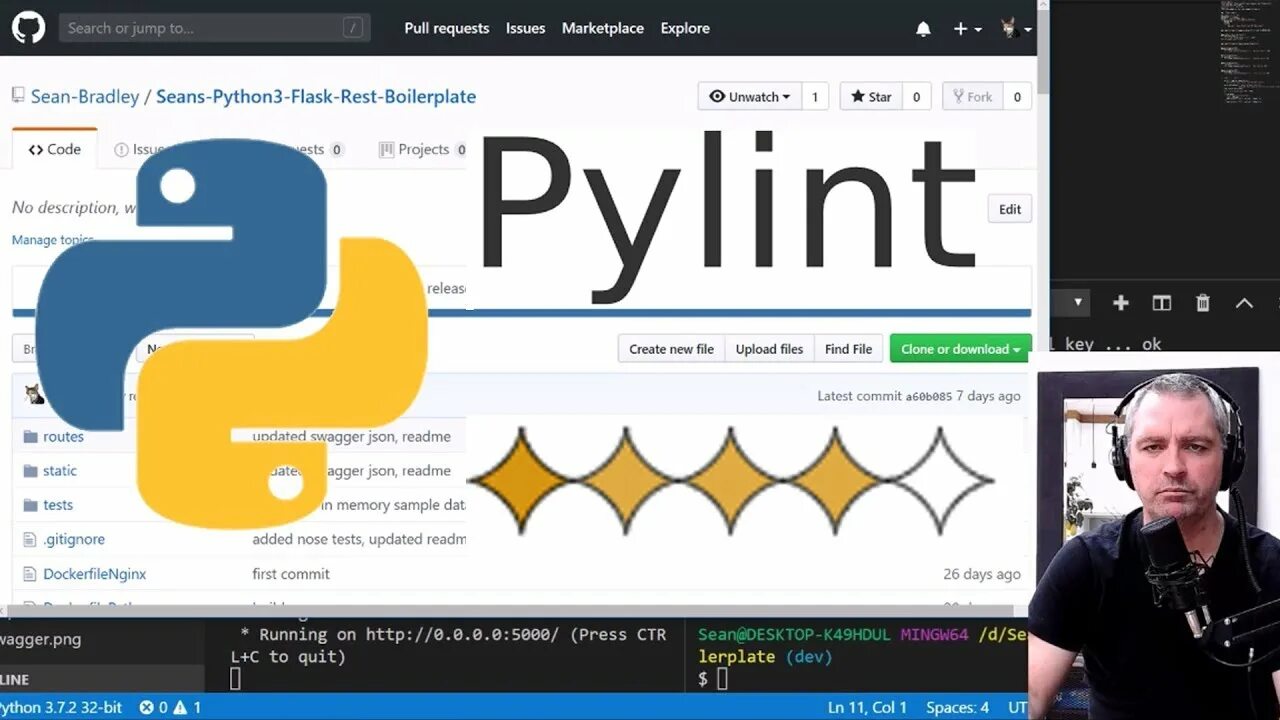Image resolution: width=1280 pixels, height=720 pixels.
Task: Click the Fork button
Action: tap(972, 97)
